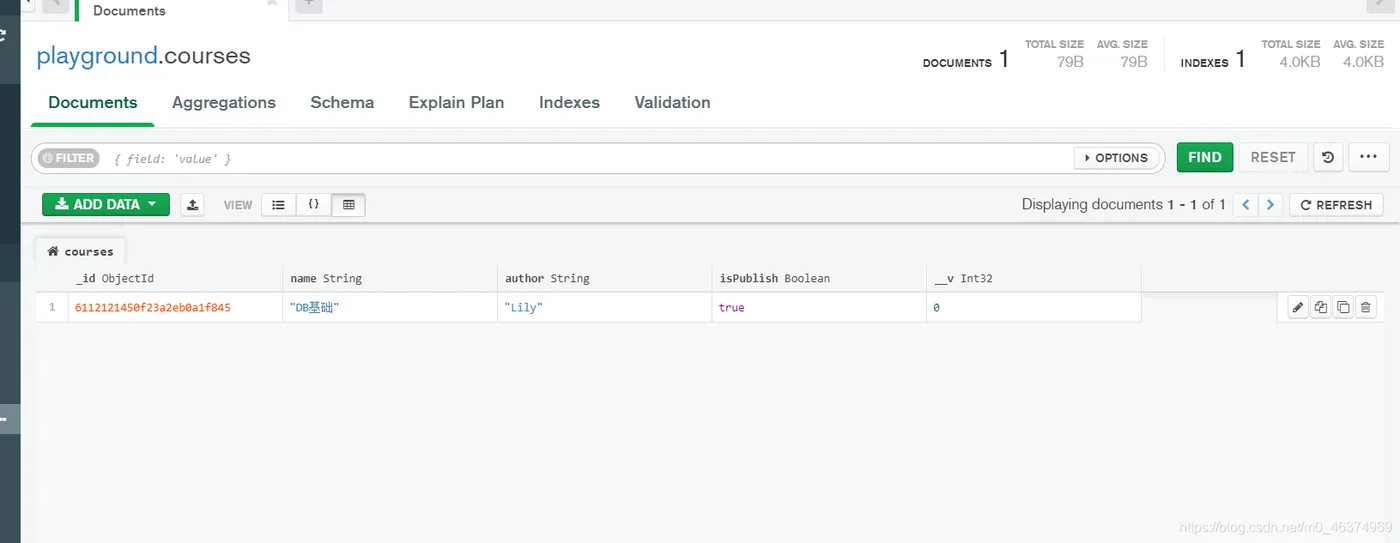Click the REFRESH button
This screenshot has height=543, width=1400.
pyautogui.click(x=1336, y=205)
